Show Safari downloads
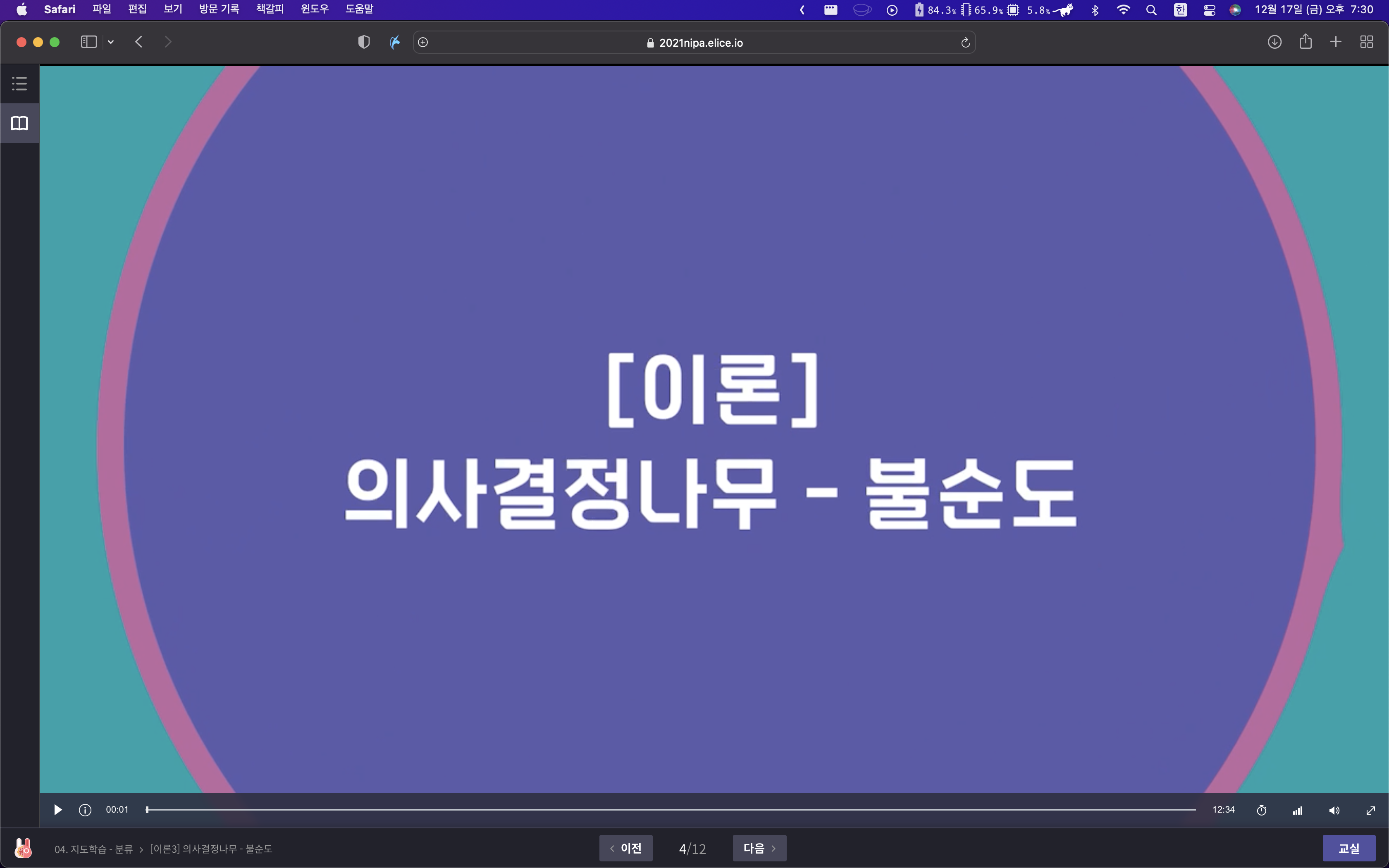 click(1274, 42)
